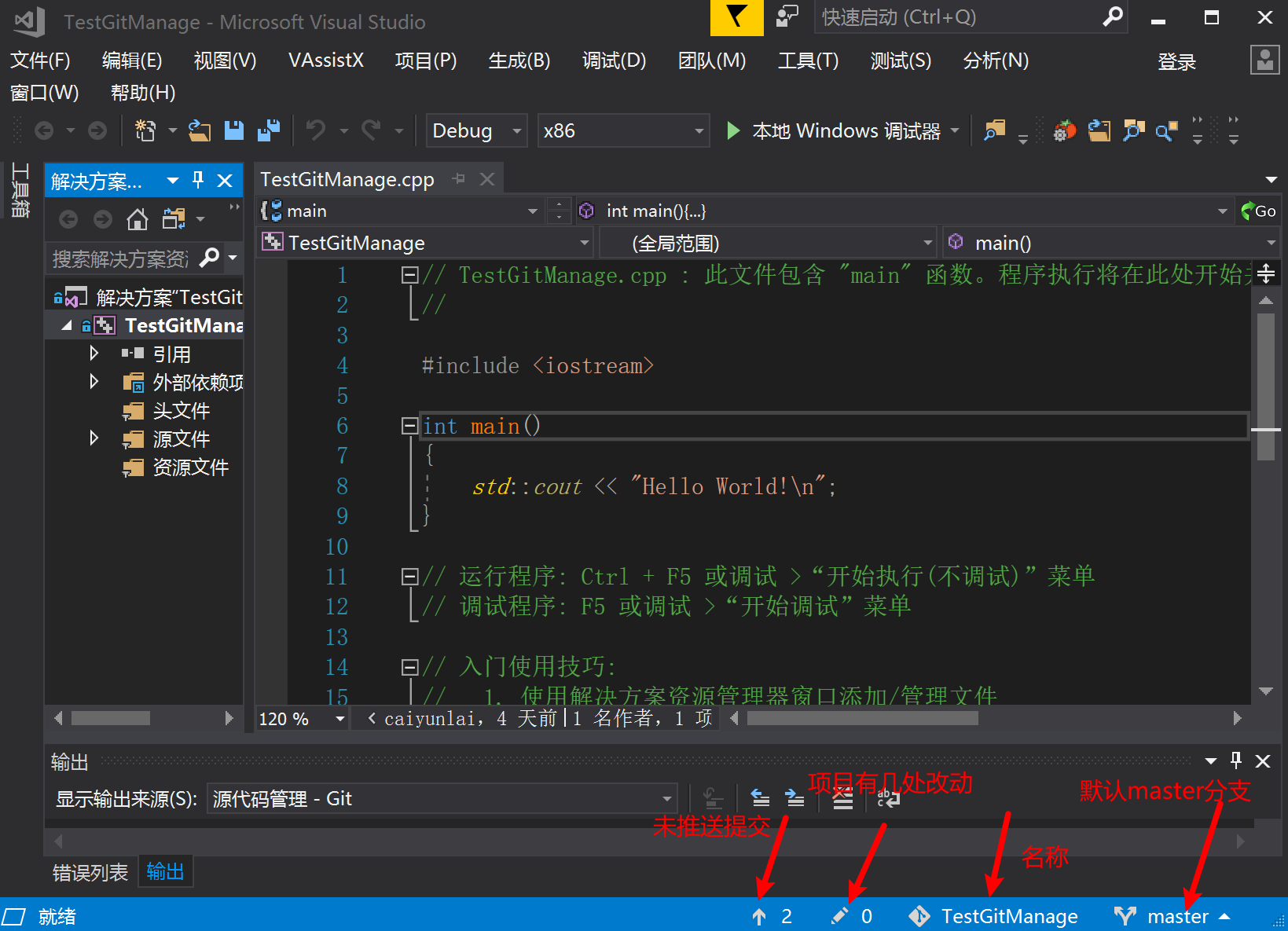Click the VAssistX find references icon
Screen dimensions: 1288x931
[x=1167, y=130]
